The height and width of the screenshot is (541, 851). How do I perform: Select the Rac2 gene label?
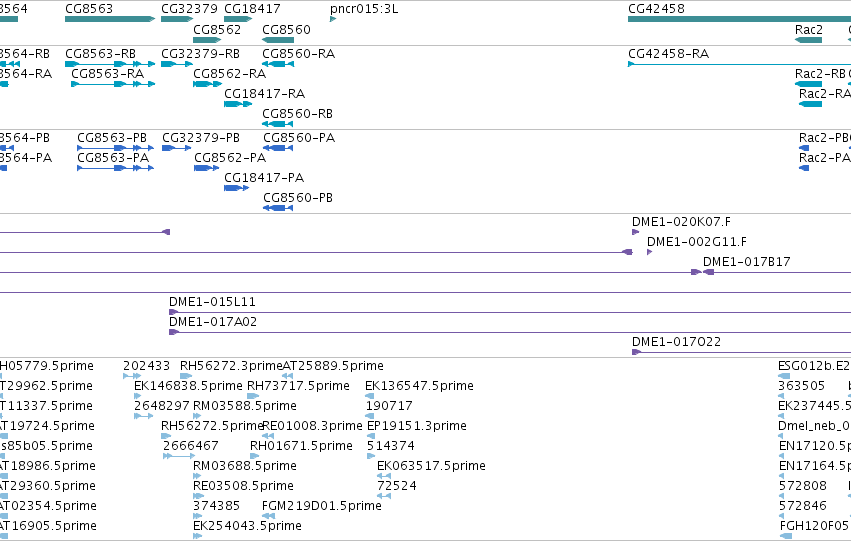click(809, 29)
